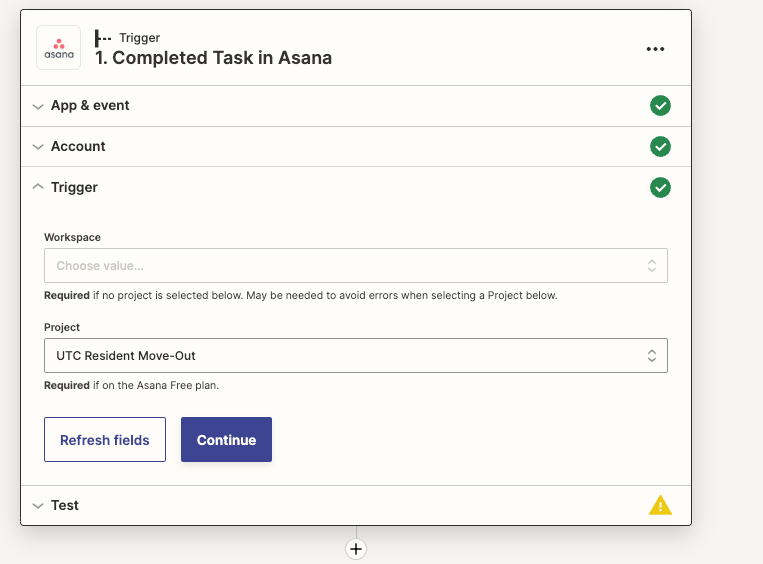Click the green checkmark beside Account

[660, 146]
